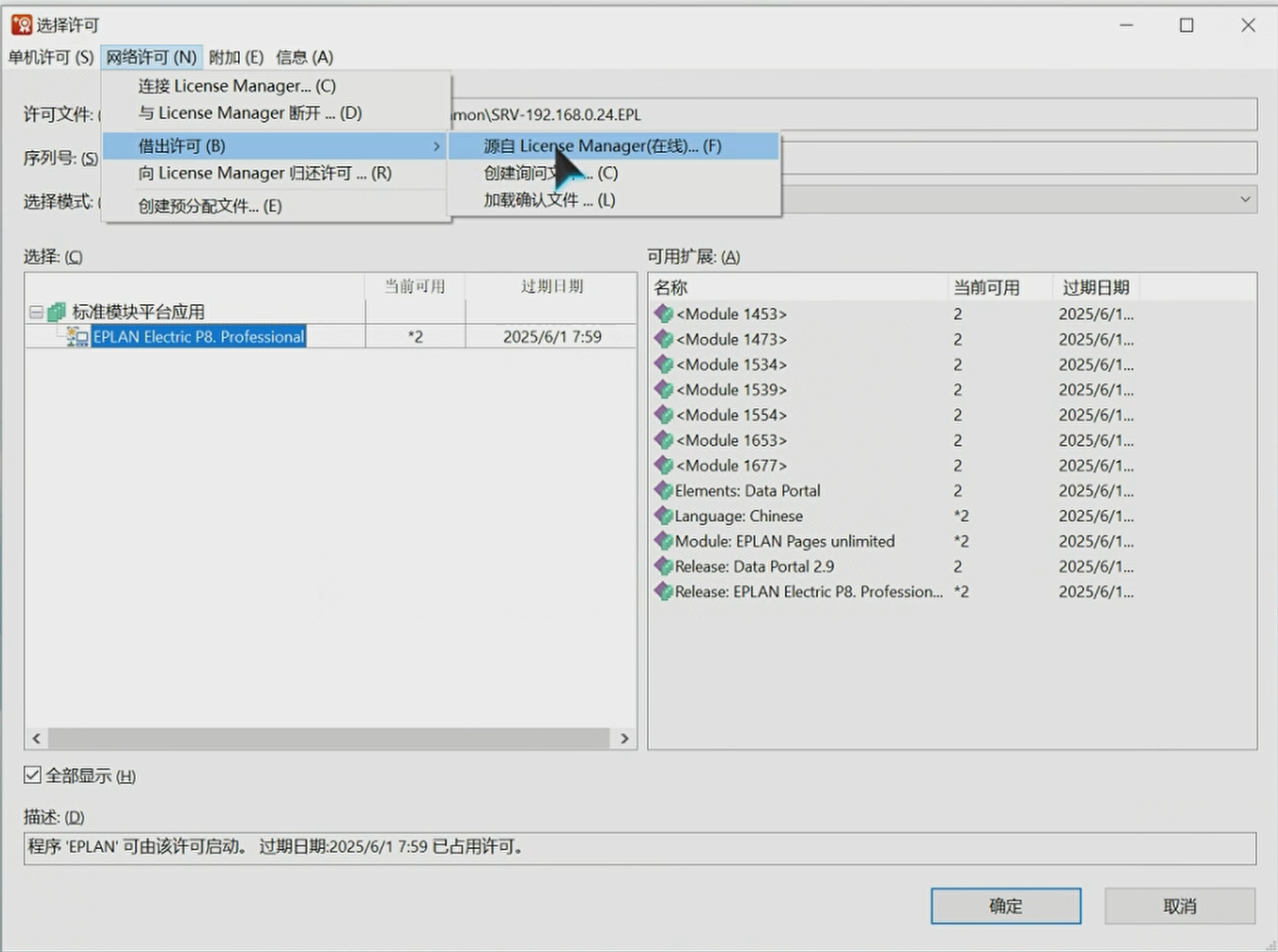Click the Language: Chinese extension icon
This screenshot has height=952, width=1278.
(x=663, y=516)
